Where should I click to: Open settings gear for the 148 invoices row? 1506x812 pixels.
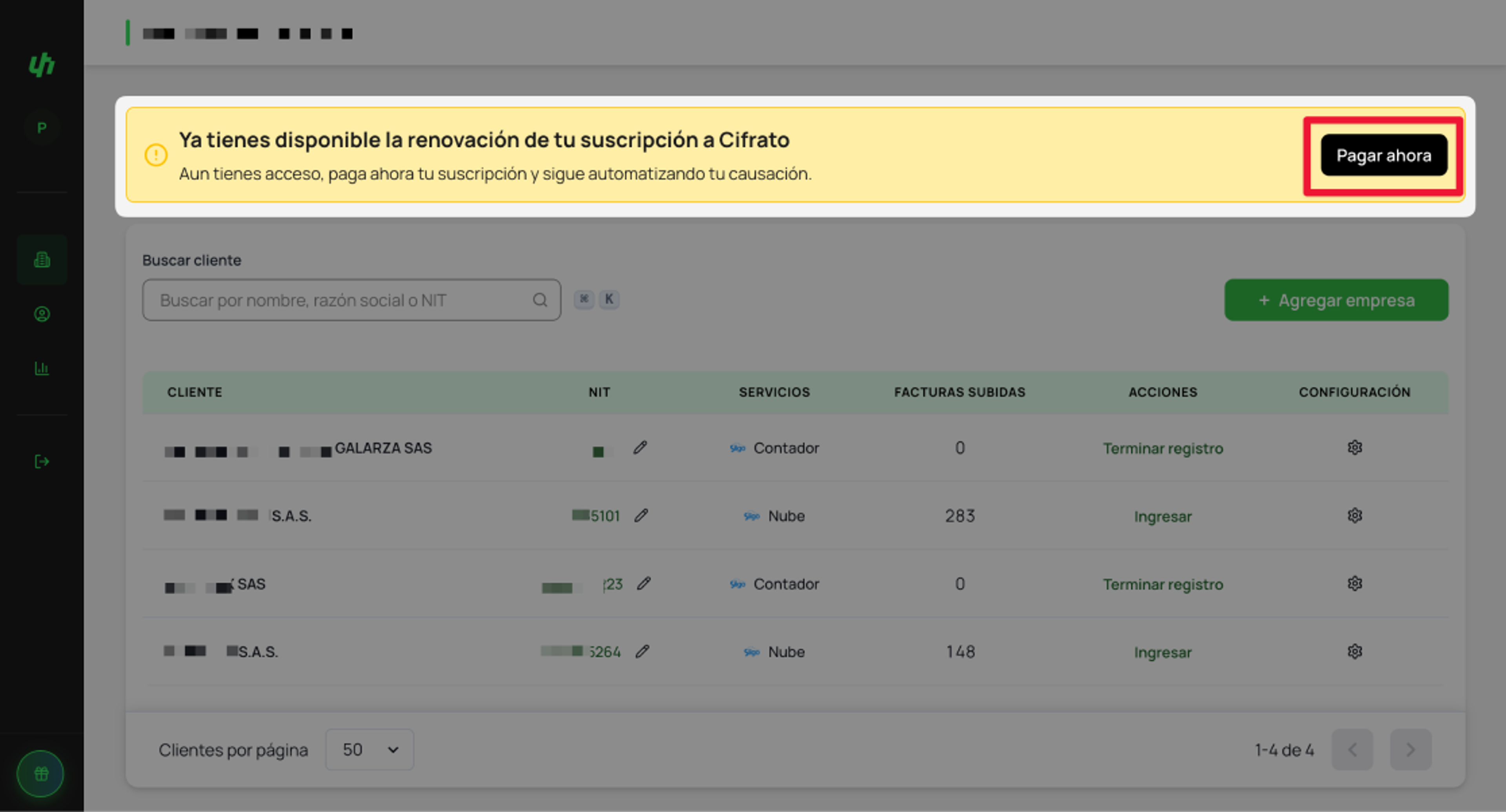click(x=1355, y=651)
